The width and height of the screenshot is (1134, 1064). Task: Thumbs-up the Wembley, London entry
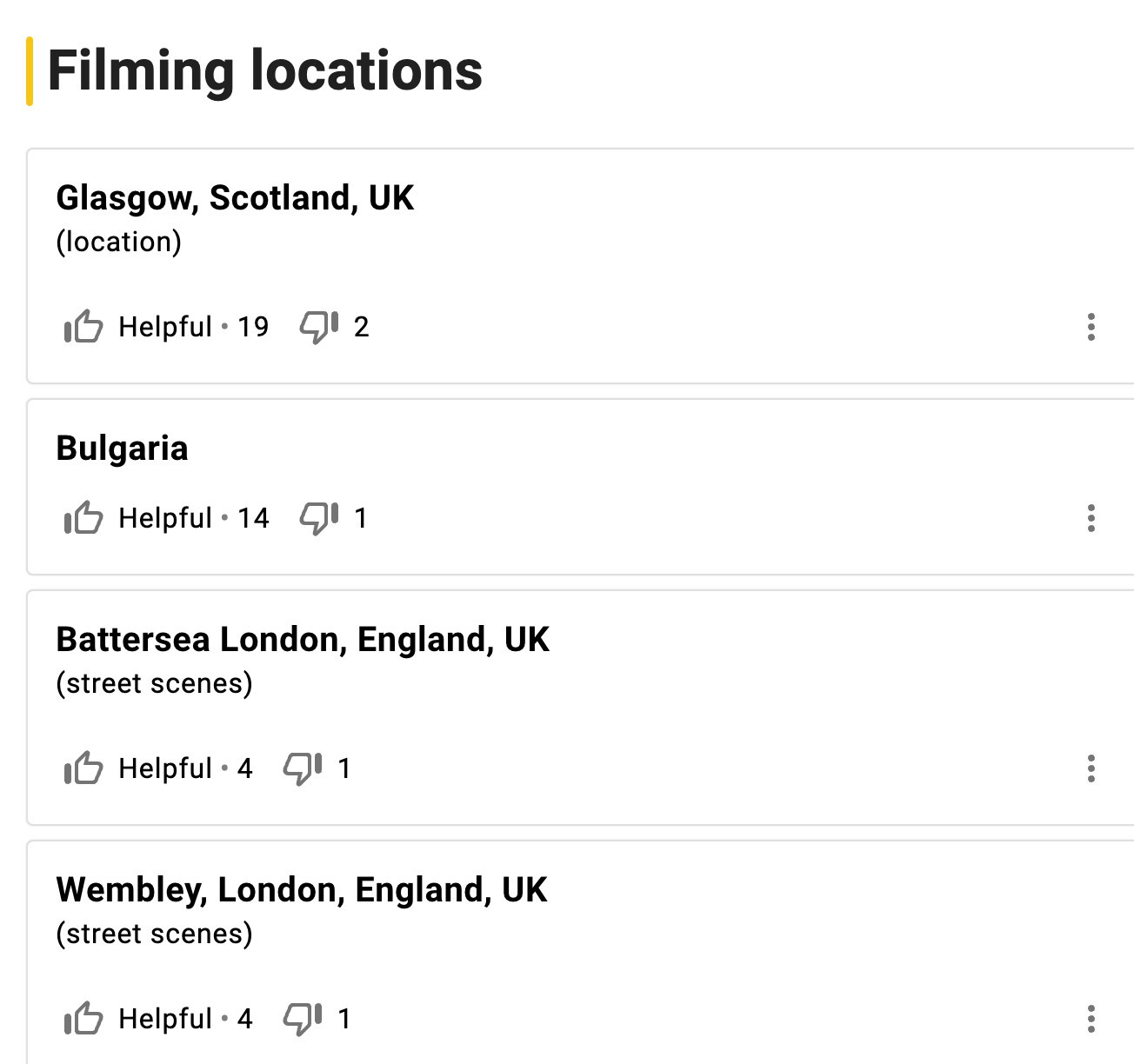pyautogui.click(x=83, y=1019)
